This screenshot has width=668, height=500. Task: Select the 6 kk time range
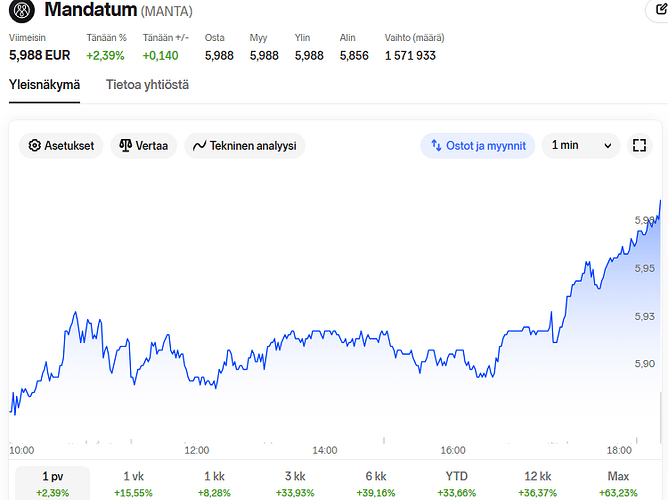376,483
